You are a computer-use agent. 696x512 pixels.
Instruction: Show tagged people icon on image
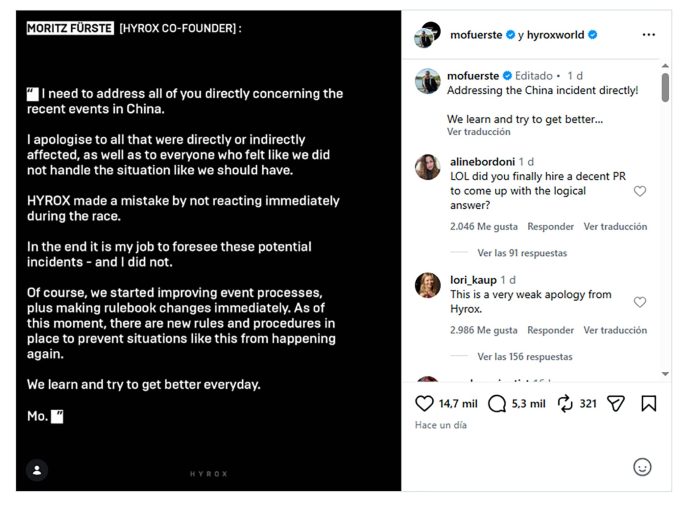(37, 470)
